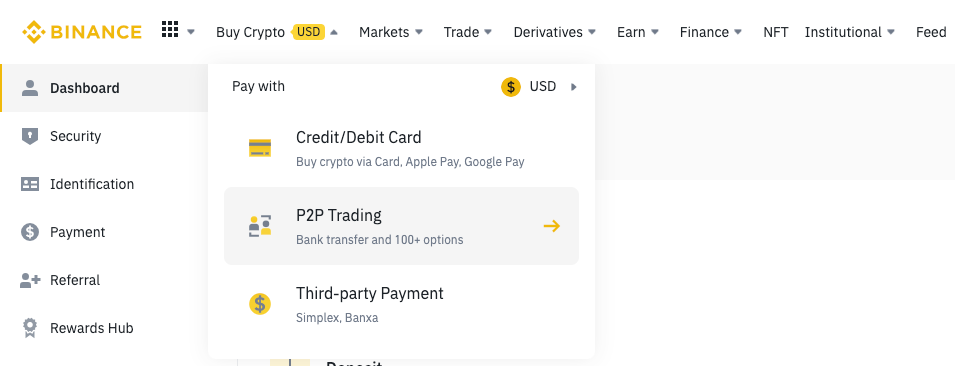Viewport: 955px width, 366px height.
Task: Click the P2P Trading yellow arrow
Action: 551,226
